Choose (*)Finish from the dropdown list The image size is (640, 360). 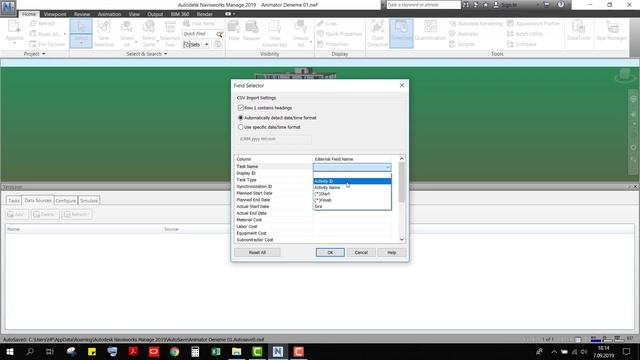click(352, 200)
